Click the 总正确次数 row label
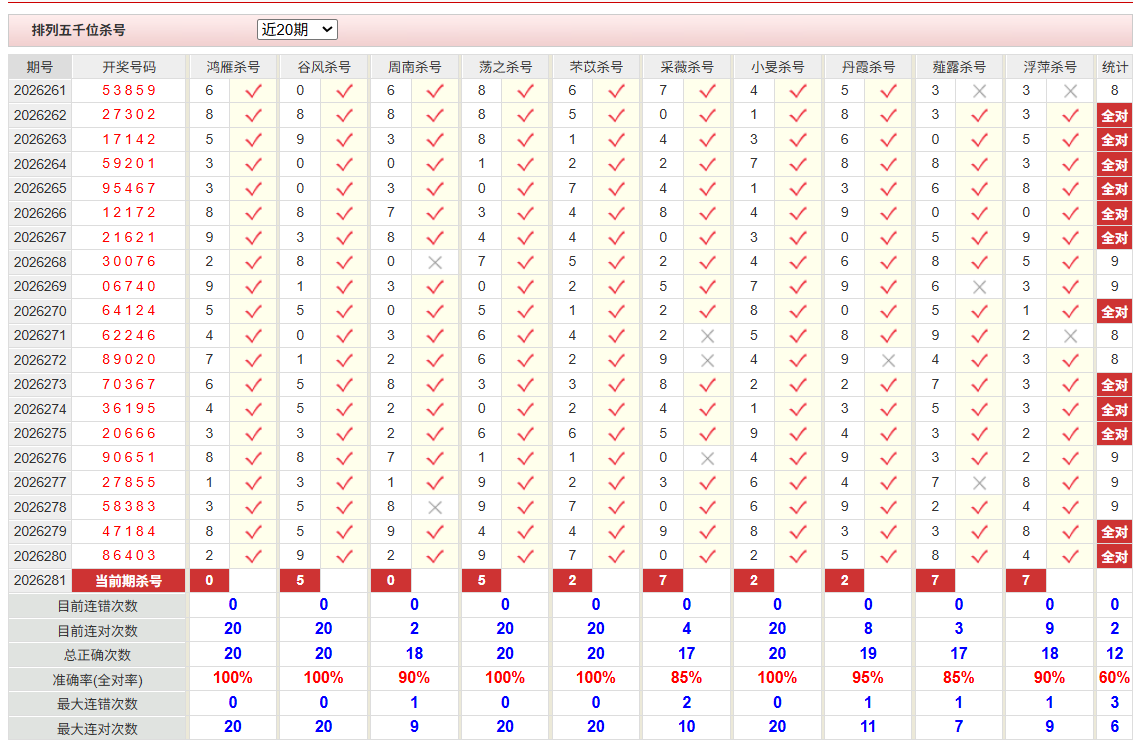 [x=97, y=655]
